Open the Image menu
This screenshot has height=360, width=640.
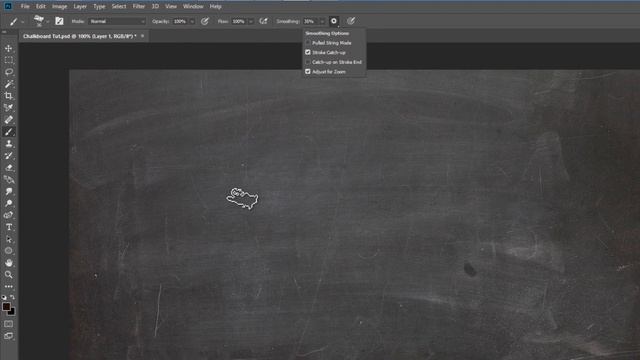pos(60,6)
